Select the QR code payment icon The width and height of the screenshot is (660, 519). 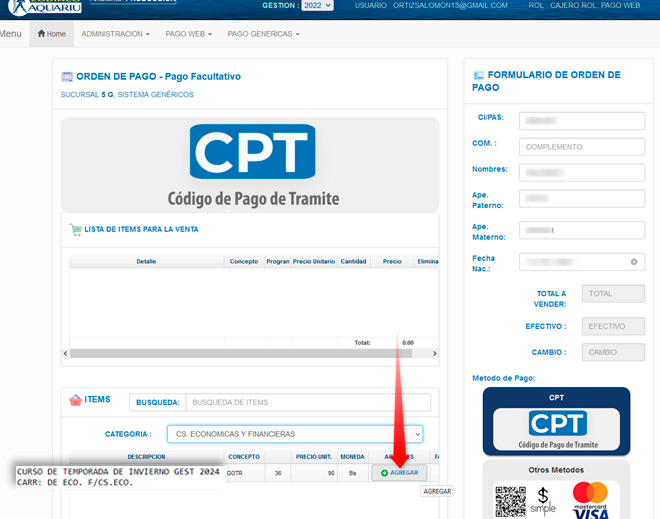coord(511,501)
